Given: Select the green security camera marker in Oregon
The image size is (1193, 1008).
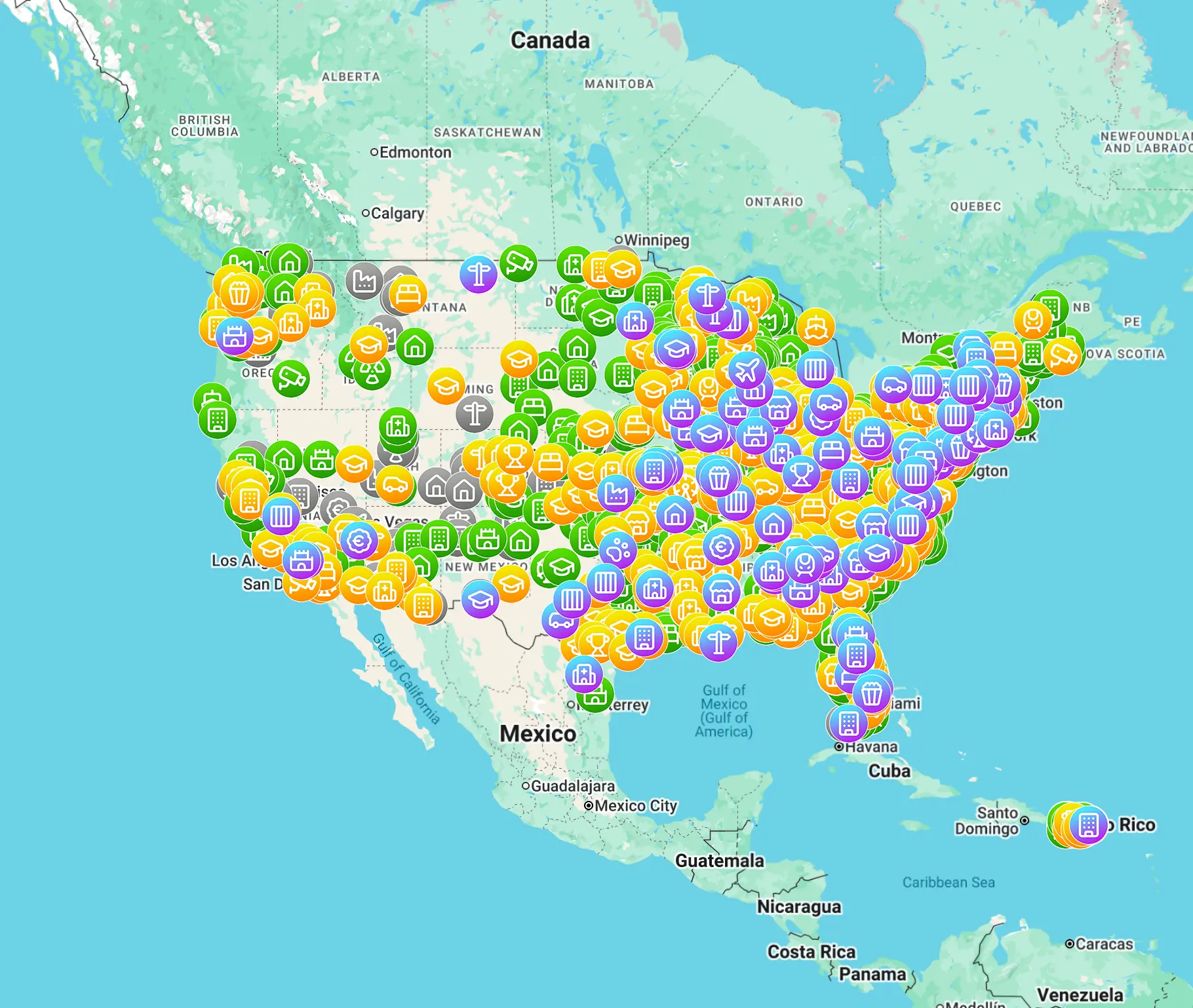Looking at the screenshot, I should point(290,378).
